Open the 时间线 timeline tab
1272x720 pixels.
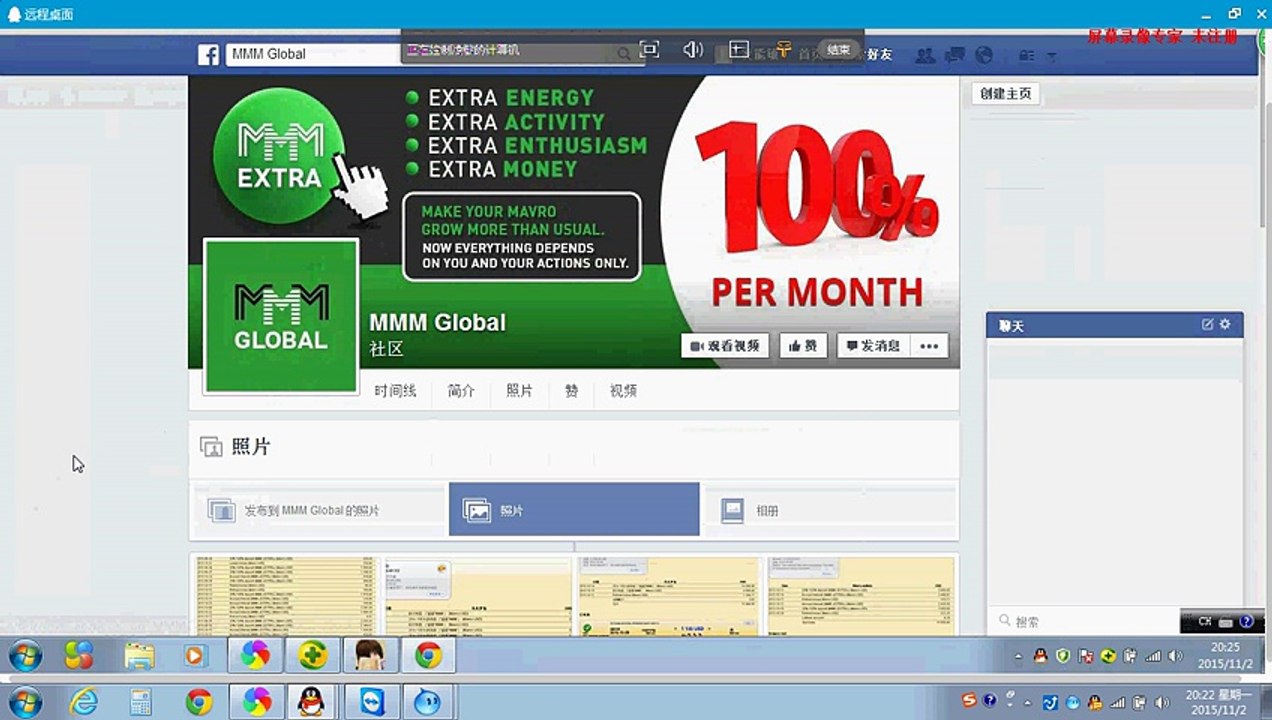pos(396,391)
